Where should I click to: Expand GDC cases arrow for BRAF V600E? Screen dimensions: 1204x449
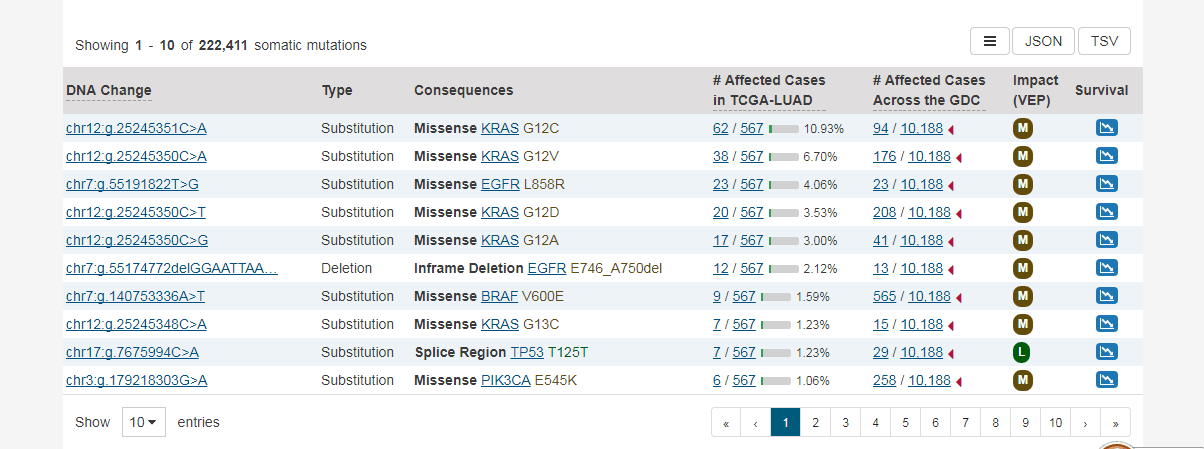click(959, 297)
